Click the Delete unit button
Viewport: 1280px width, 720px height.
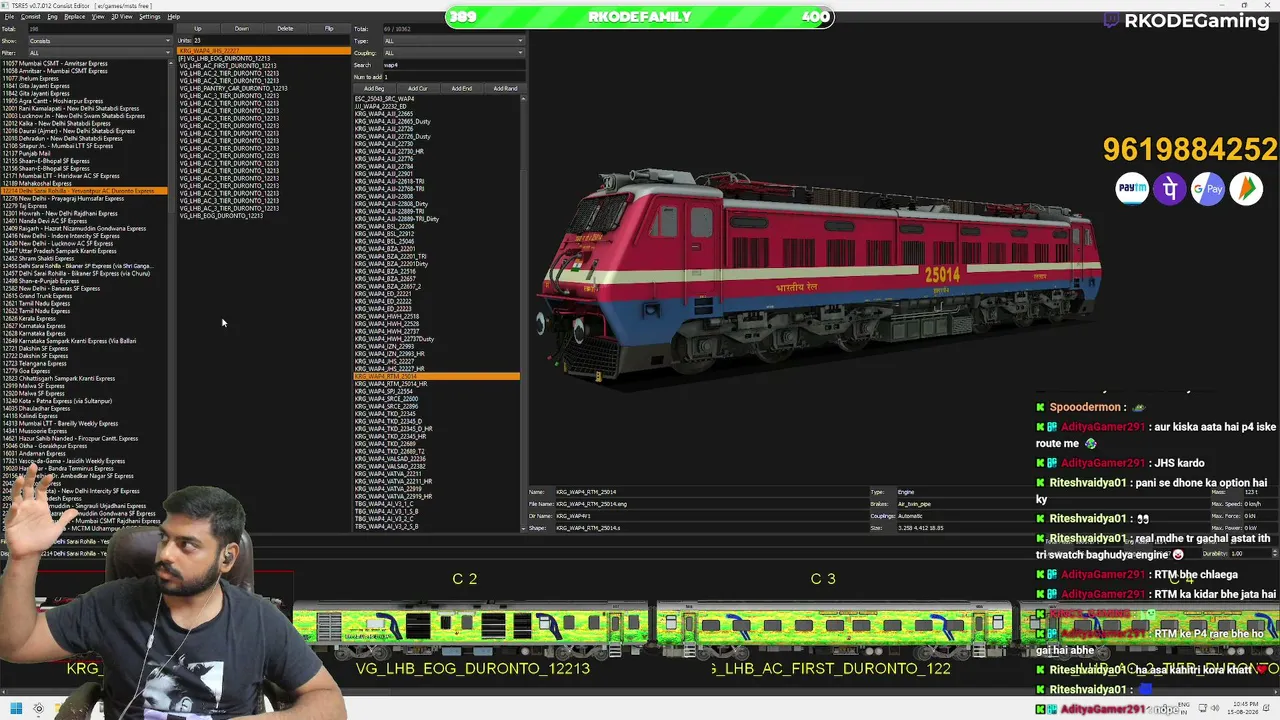tap(285, 29)
